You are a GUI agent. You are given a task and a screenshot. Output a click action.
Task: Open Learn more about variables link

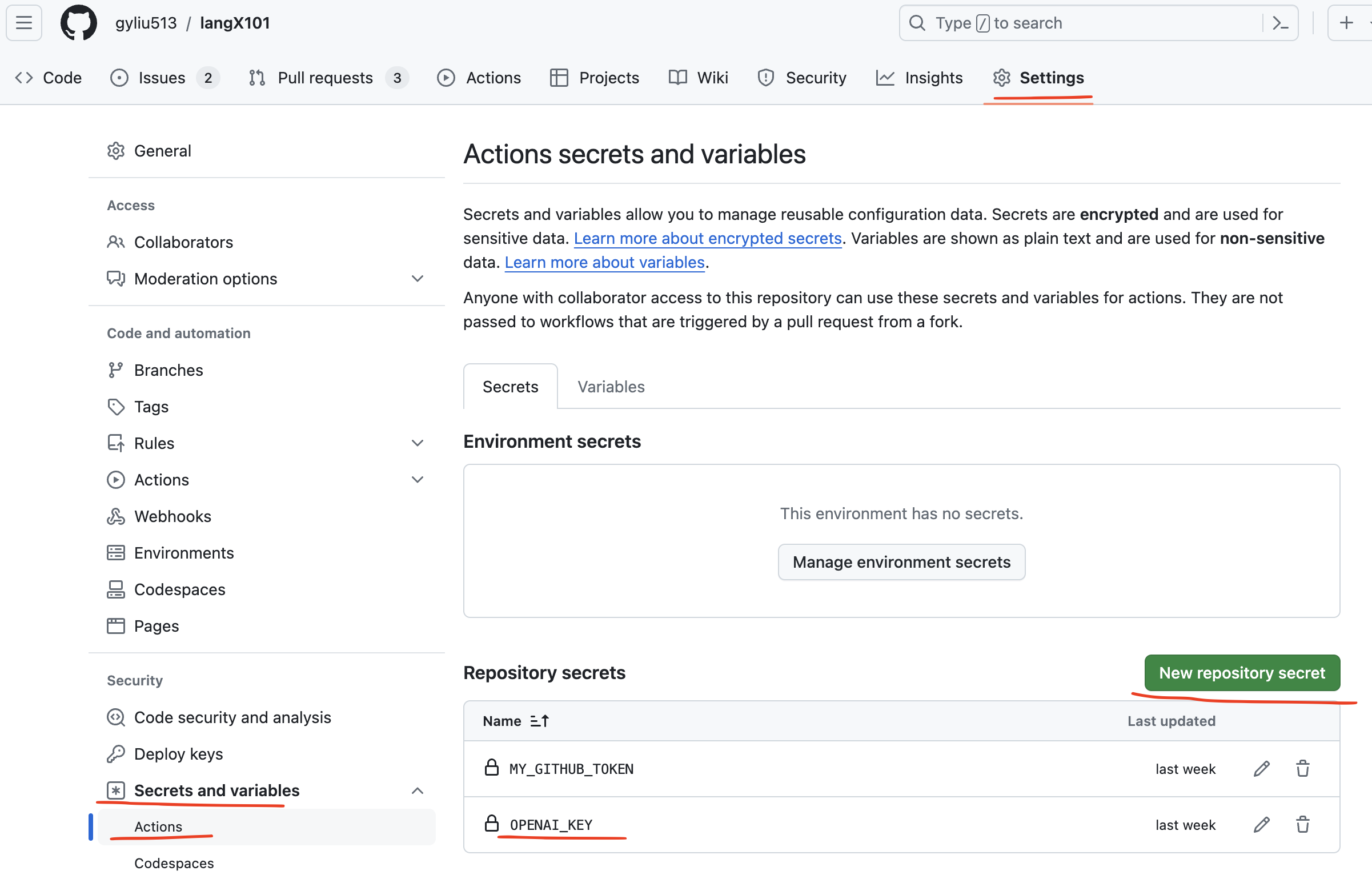point(605,262)
